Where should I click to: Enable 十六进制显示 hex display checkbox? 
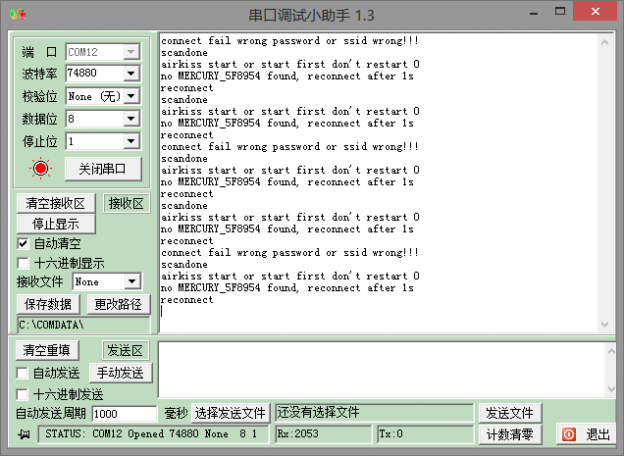coord(23,263)
